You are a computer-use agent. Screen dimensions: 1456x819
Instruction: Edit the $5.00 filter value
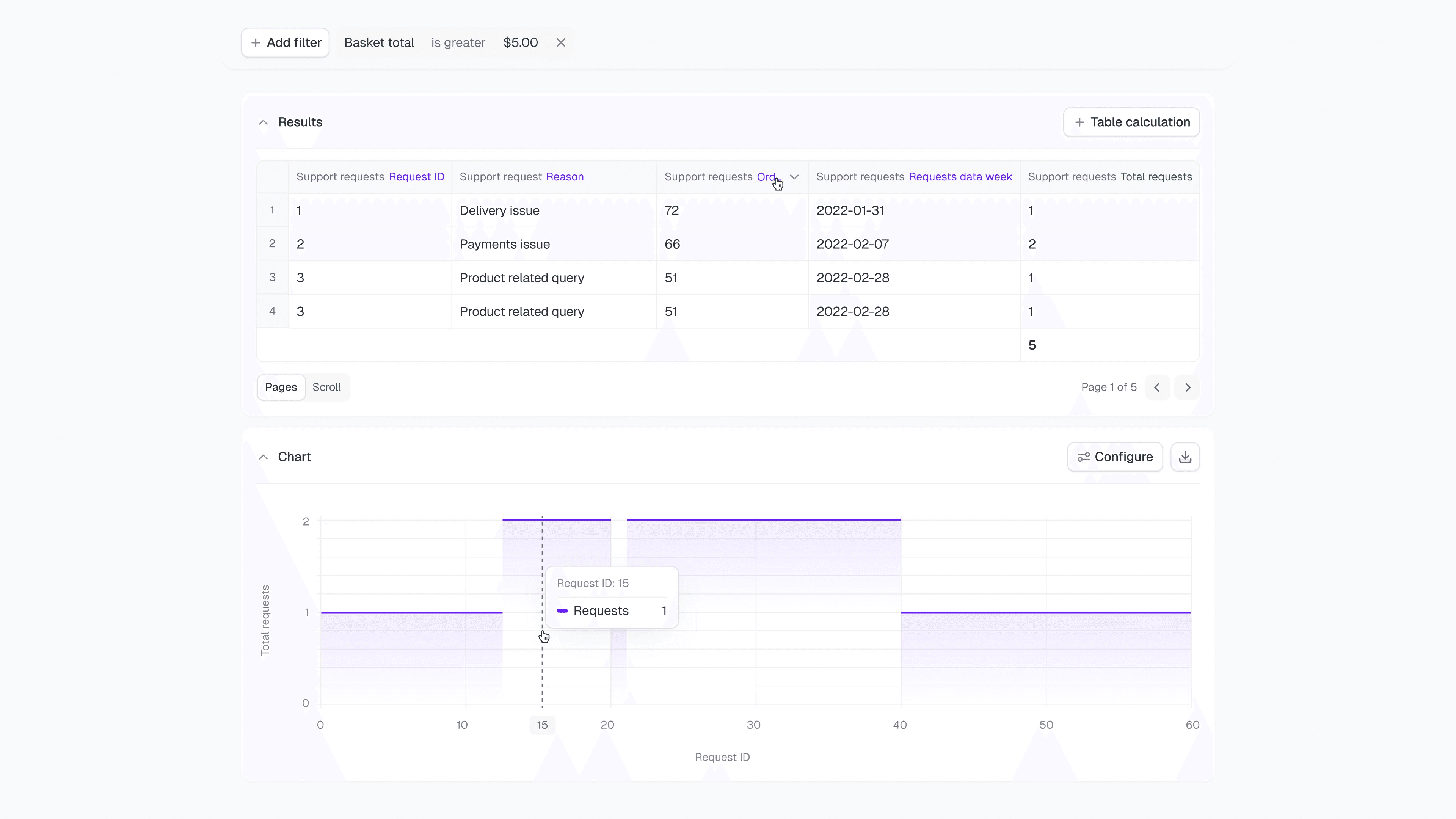[x=521, y=42]
